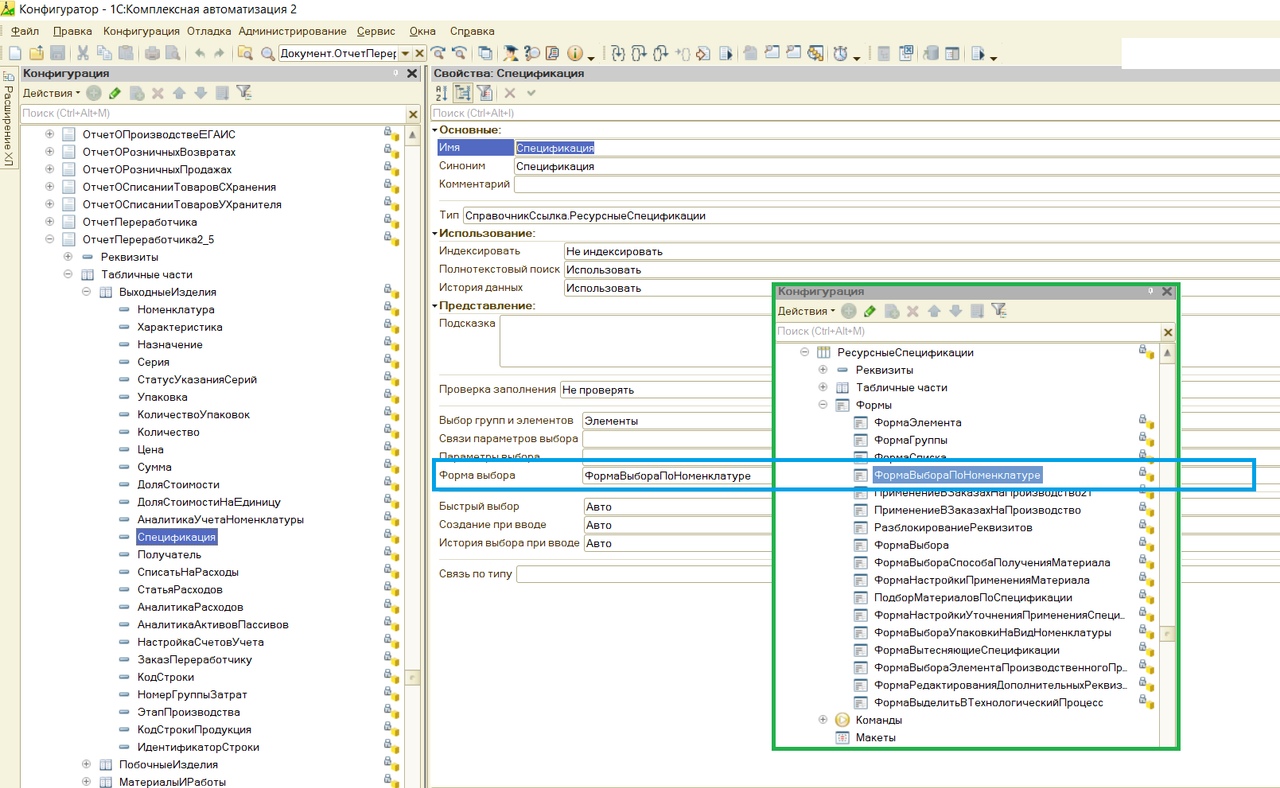Click the Open file toolbar icon
Screen dimensions: 1280x788
pos(36,53)
